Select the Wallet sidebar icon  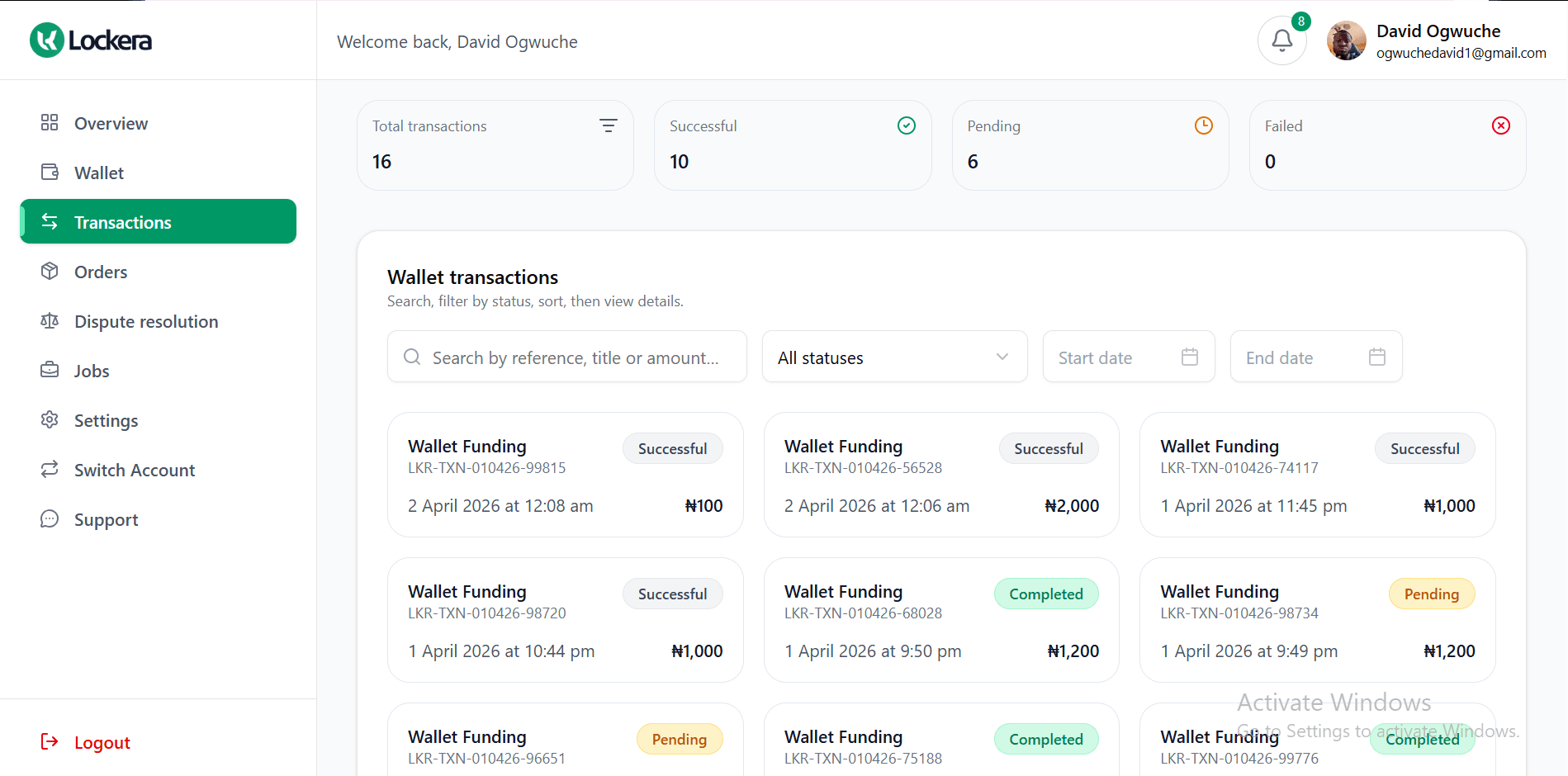coord(50,172)
